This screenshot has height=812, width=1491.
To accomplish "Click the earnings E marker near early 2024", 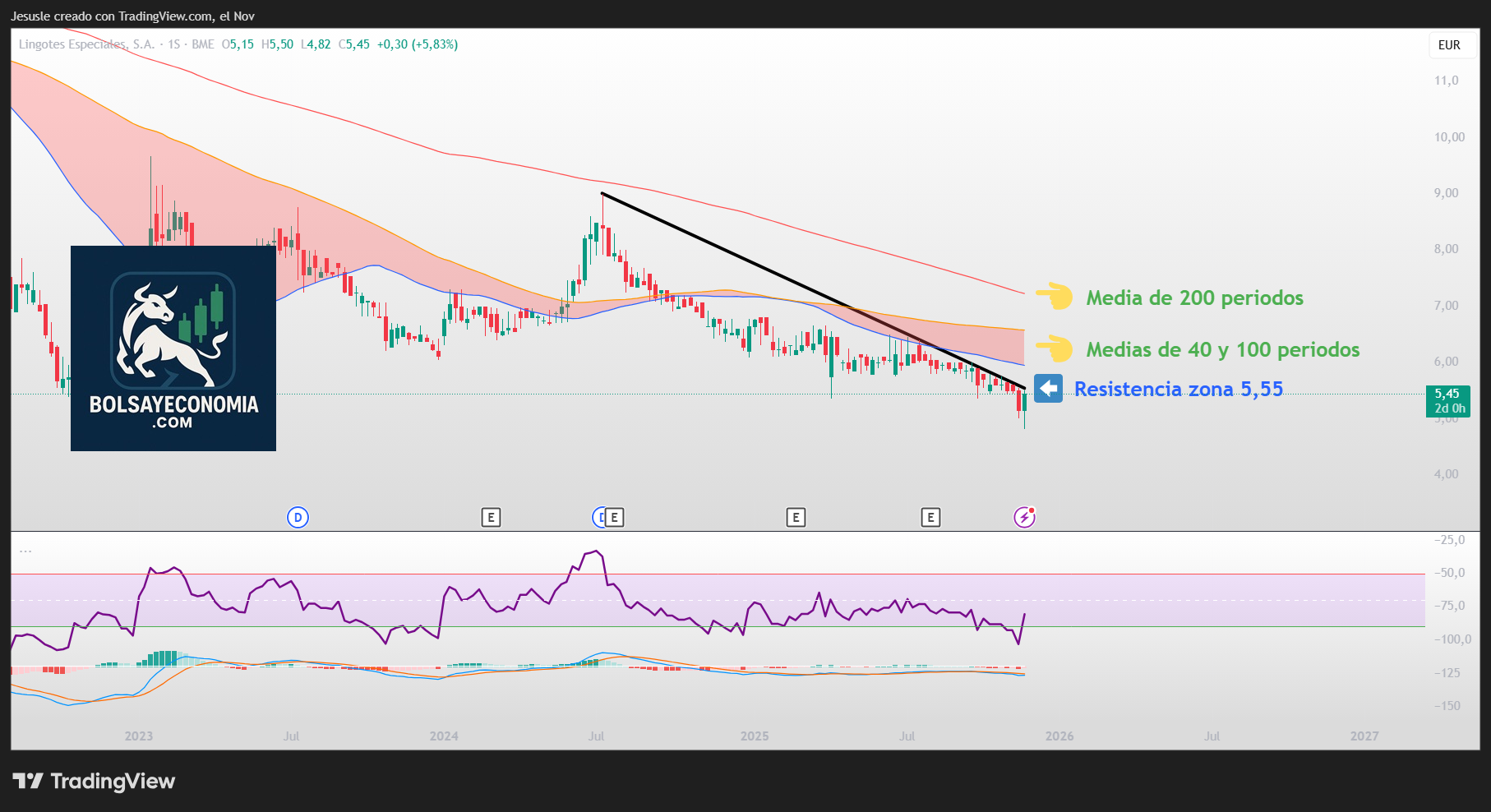I will click(x=491, y=517).
